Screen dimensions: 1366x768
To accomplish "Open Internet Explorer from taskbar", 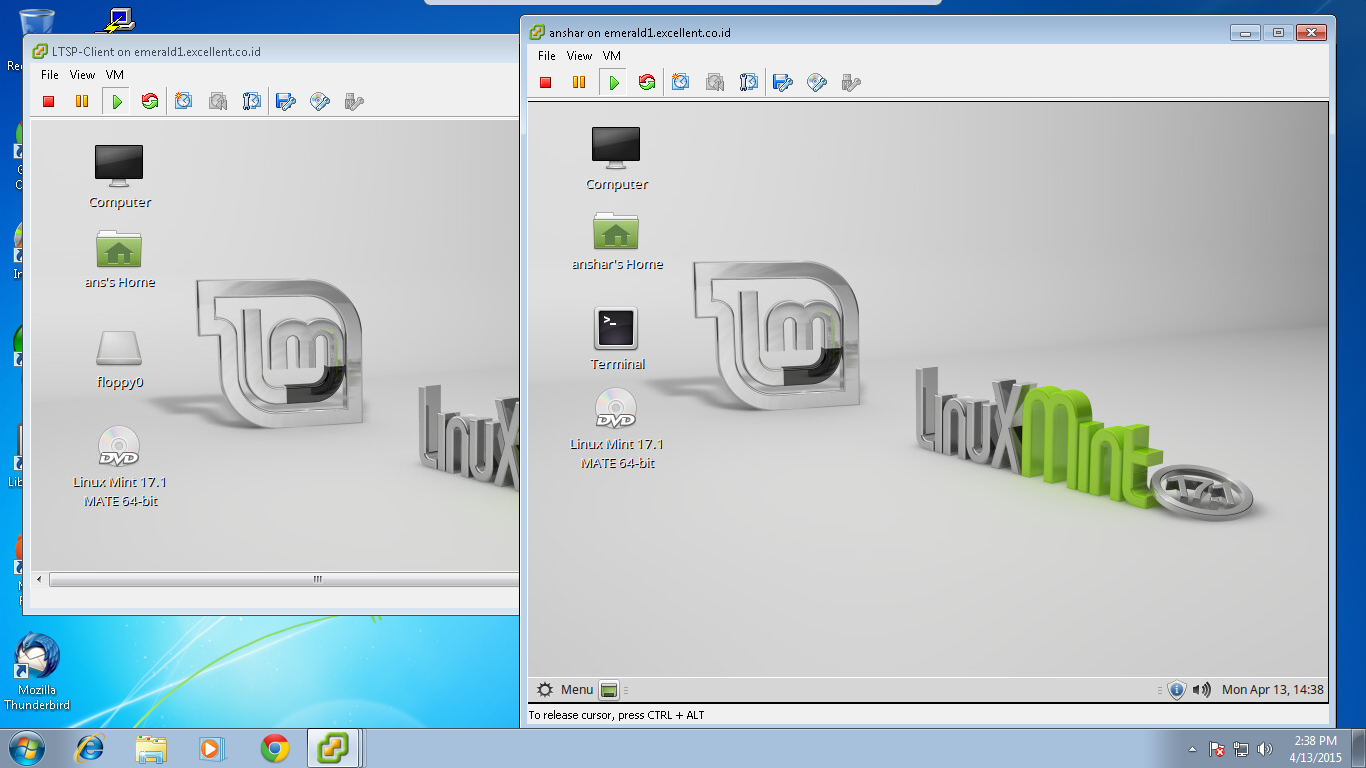I will (x=91, y=748).
